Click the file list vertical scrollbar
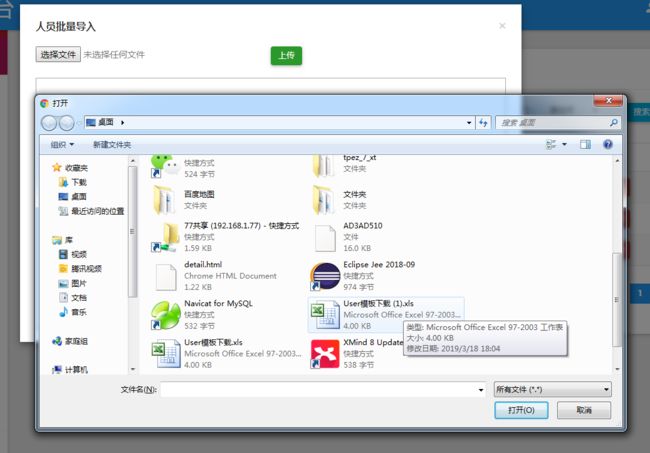Image resolution: width=650 pixels, height=453 pixels. point(616,299)
